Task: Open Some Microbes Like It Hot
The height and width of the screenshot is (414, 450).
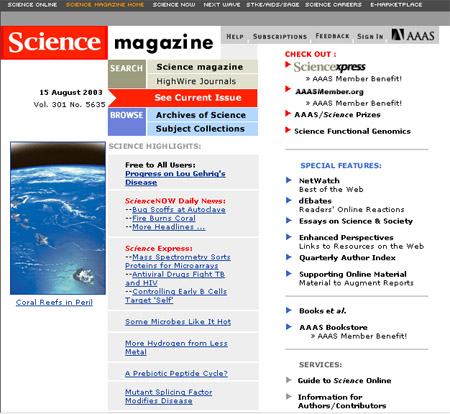Action: pos(178,322)
